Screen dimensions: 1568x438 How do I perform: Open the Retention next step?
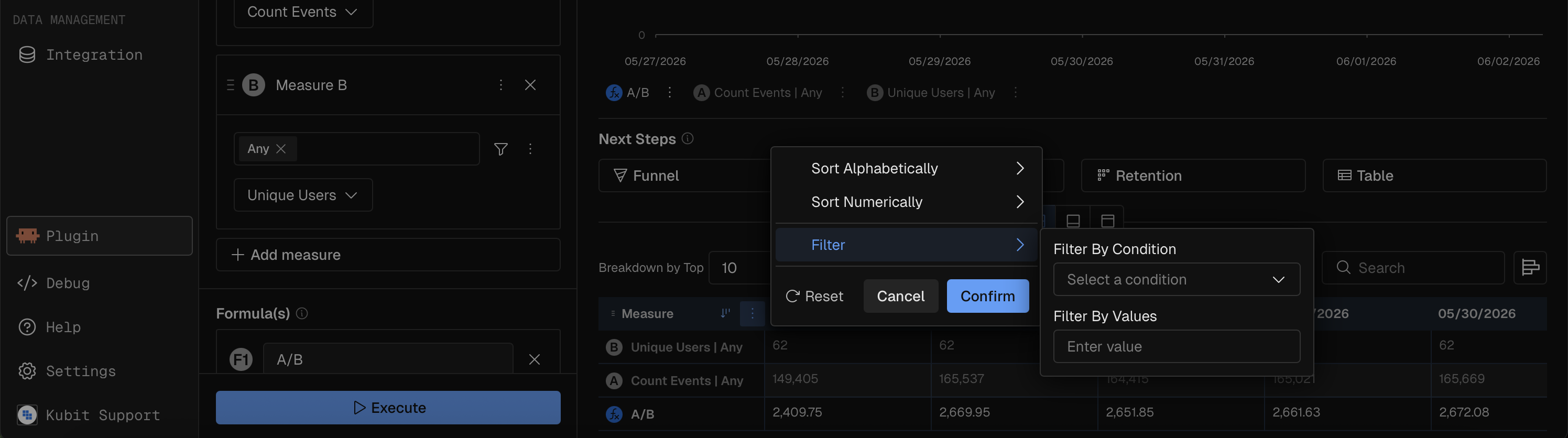click(1192, 176)
